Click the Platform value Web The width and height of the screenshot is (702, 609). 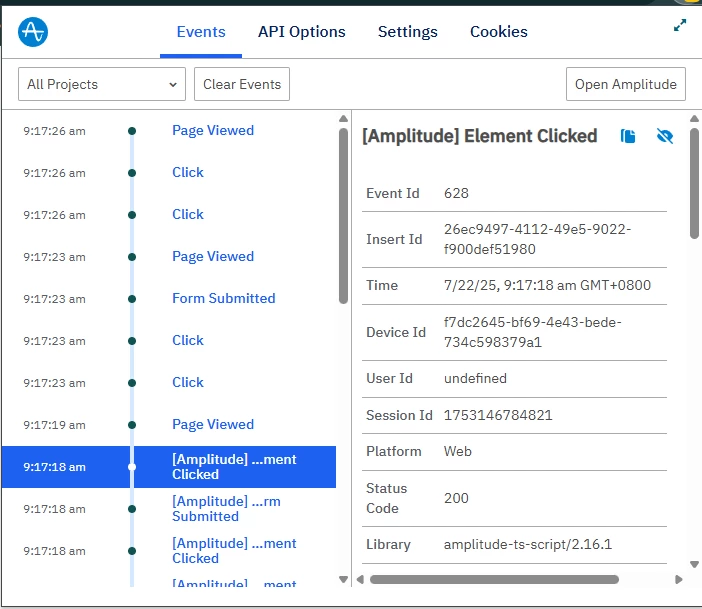point(458,451)
